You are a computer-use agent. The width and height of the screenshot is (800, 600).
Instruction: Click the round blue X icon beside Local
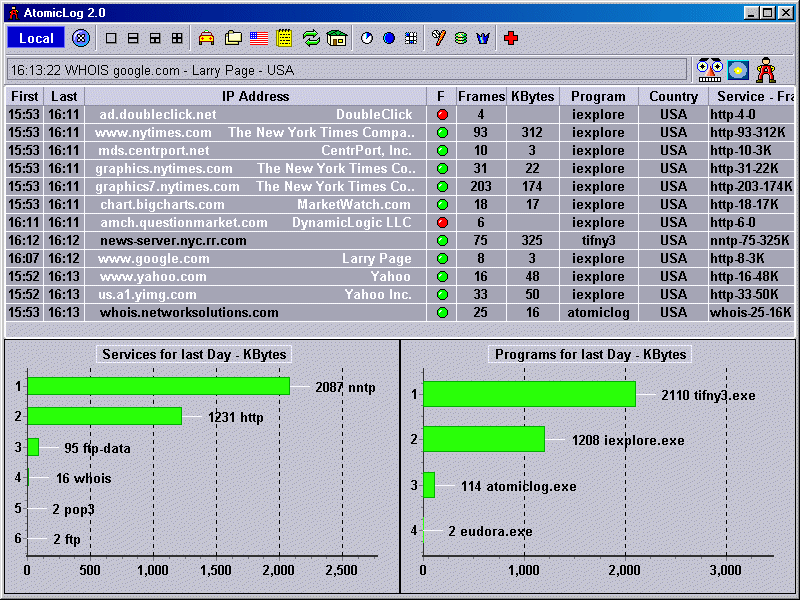pyautogui.click(x=81, y=38)
